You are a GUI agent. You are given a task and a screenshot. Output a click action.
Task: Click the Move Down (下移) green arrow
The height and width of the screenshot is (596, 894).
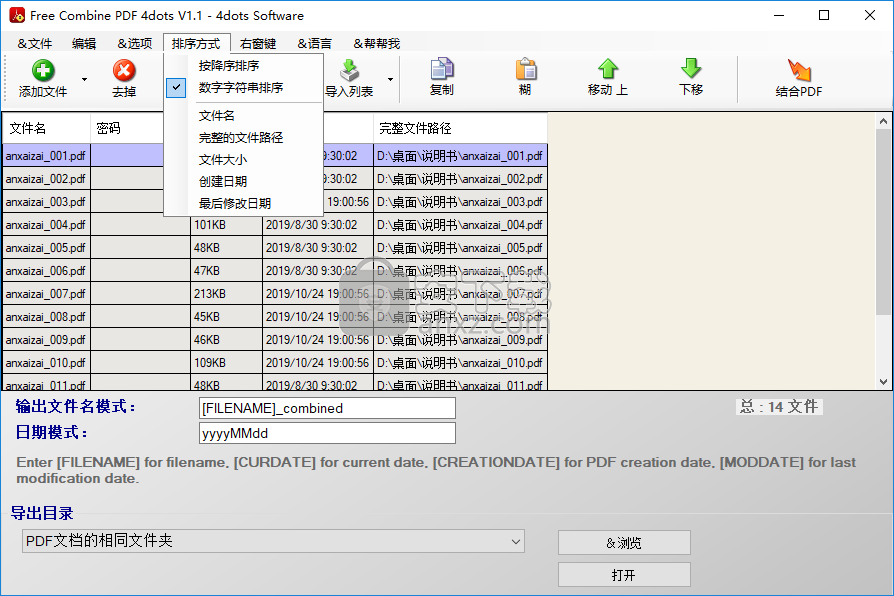point(691,69)
